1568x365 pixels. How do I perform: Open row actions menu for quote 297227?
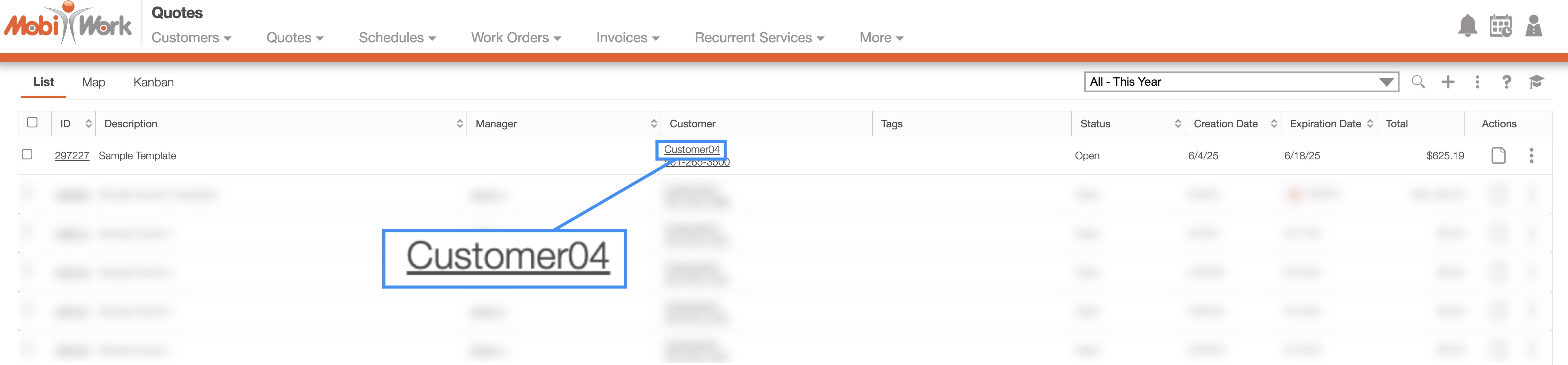tap(1532, 155)
